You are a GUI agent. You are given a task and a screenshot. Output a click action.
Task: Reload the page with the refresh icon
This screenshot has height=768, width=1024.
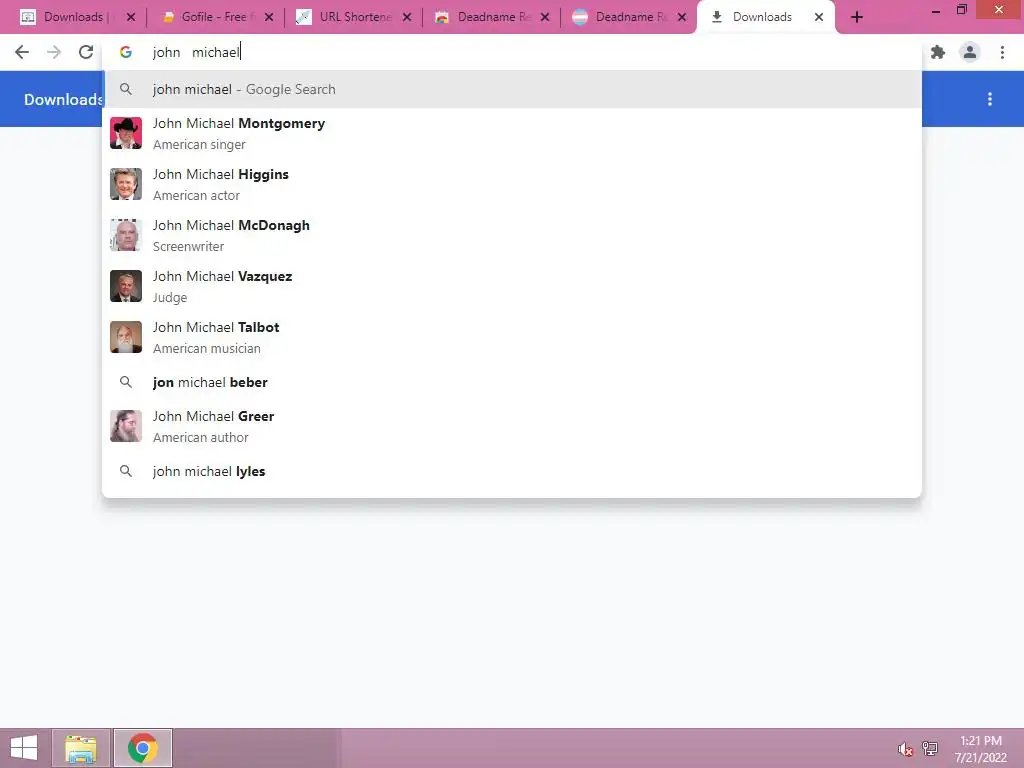pyautogui.click(x=86, y=52)
